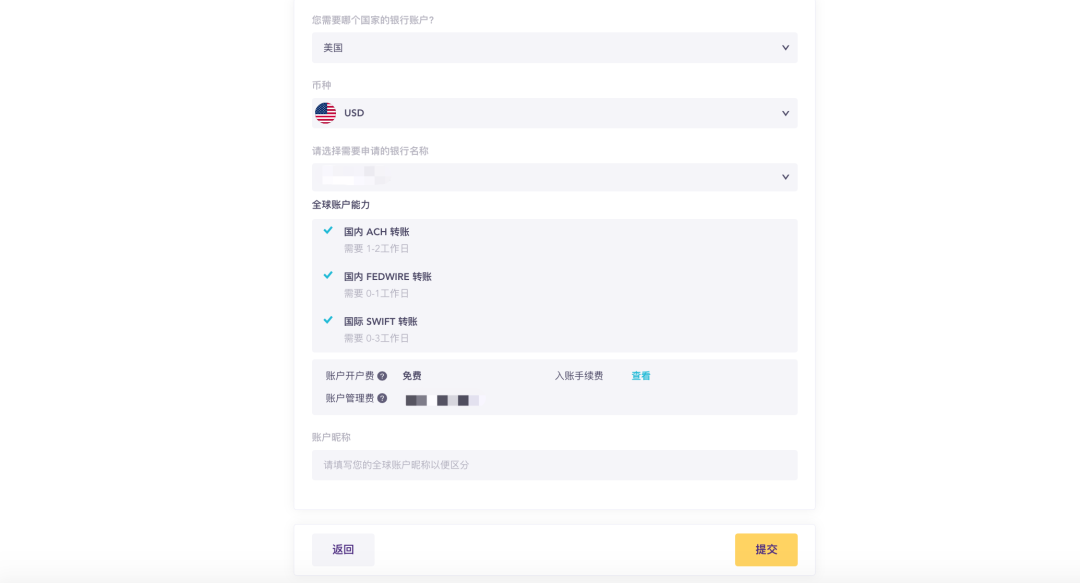
Task: Open the 币种 currency dropdown
Action: point(554,113)
